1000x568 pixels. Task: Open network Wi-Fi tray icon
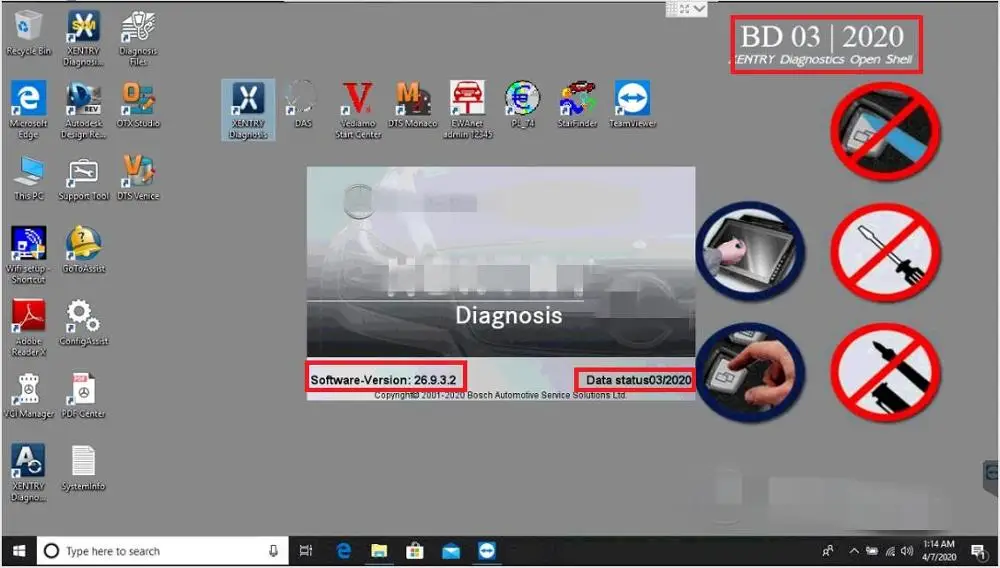click(x=890, y=551)
